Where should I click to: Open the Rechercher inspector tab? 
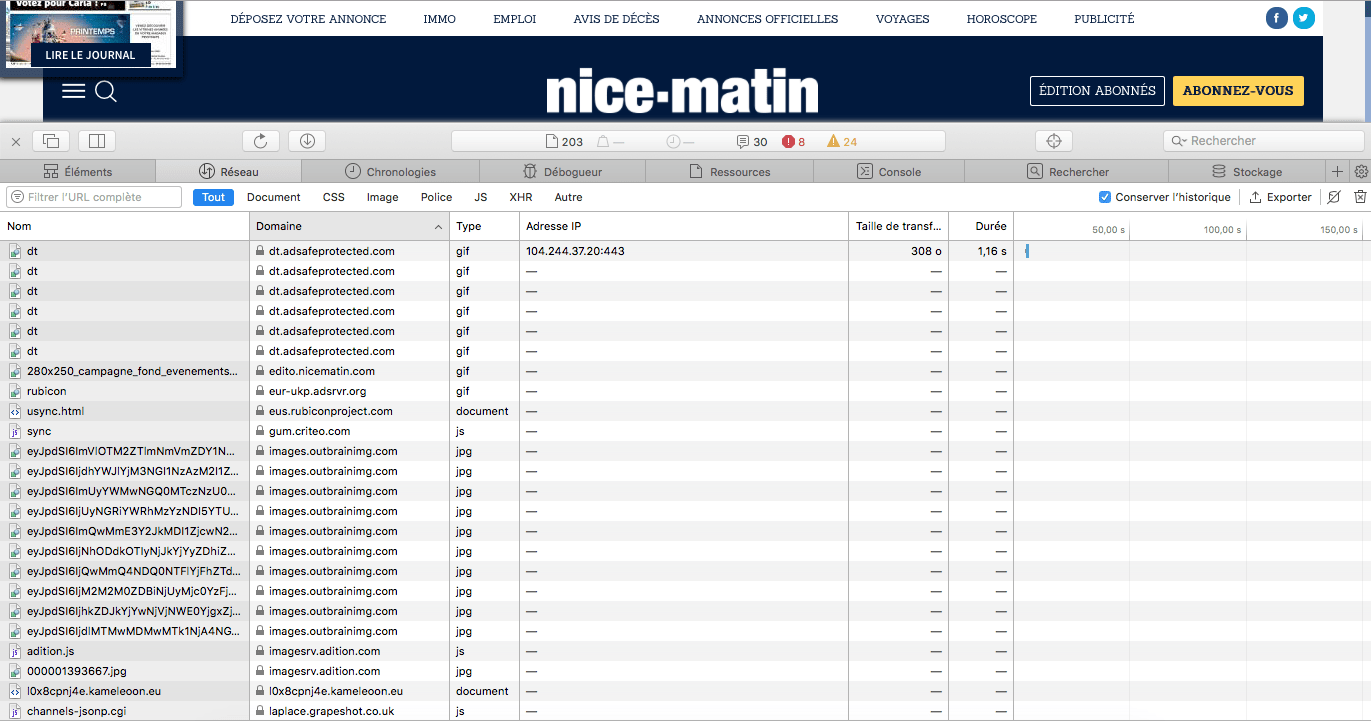(1068, 172)
